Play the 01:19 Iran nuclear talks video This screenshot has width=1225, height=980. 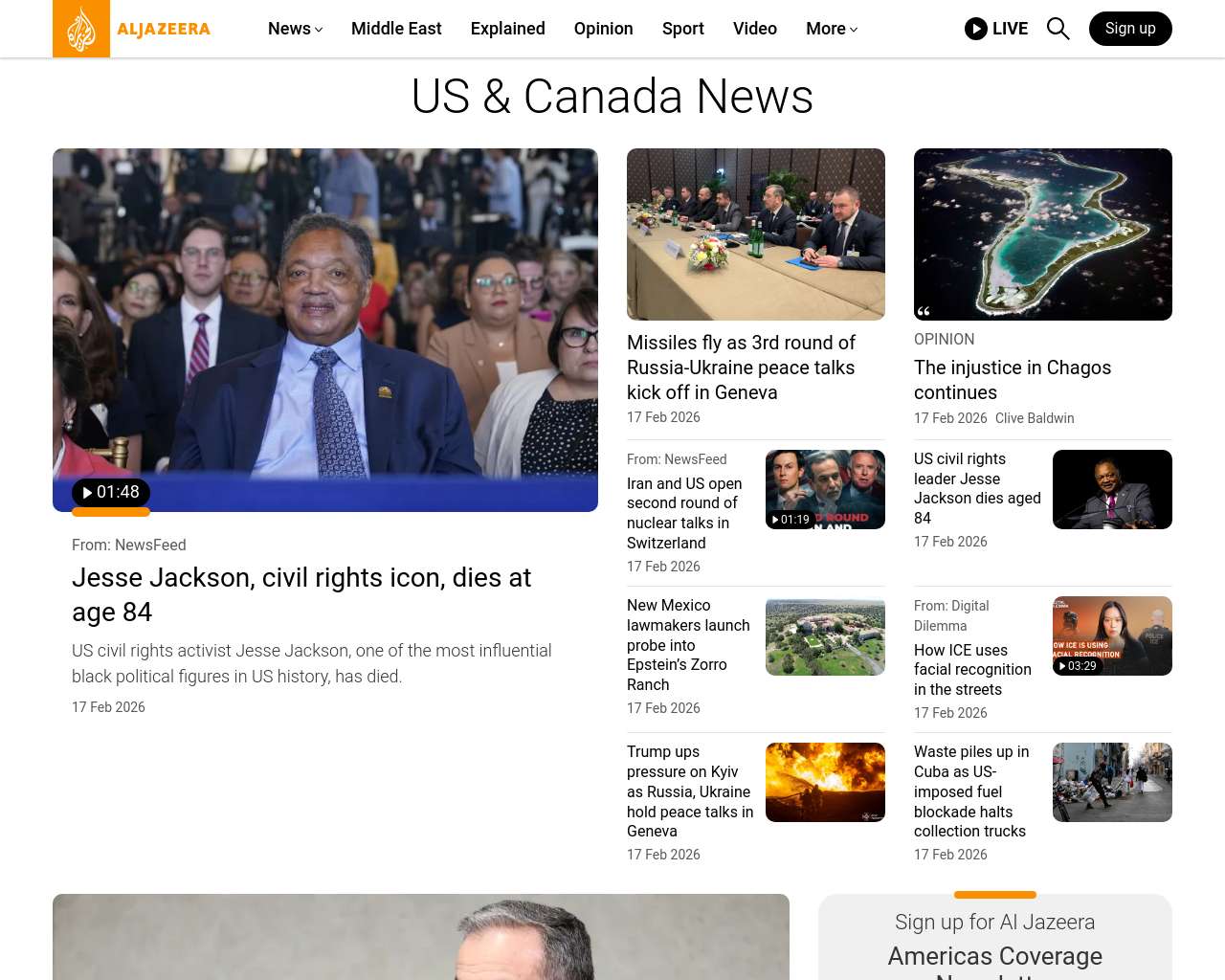pos(791,520)
